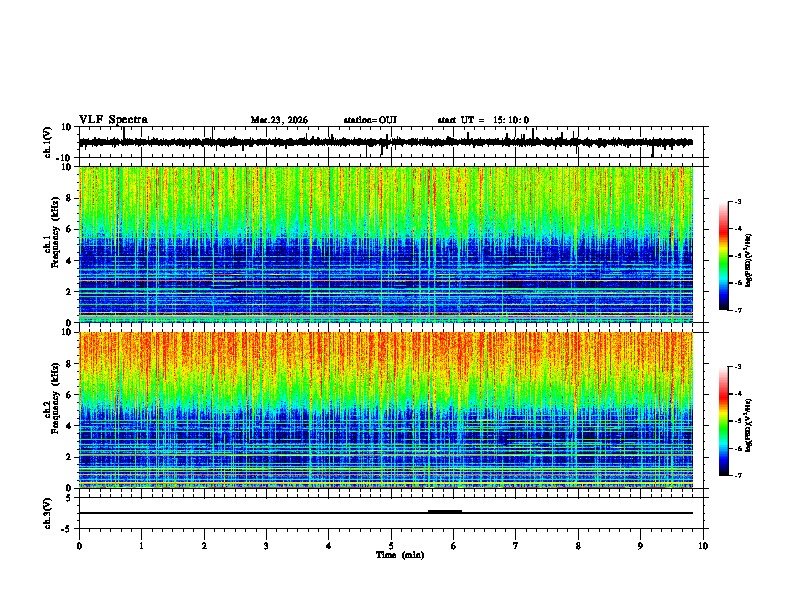Viewport: 792px width, 612px height.
Task: Click the "VLF Spectra" title text
Action: (113, 120)
